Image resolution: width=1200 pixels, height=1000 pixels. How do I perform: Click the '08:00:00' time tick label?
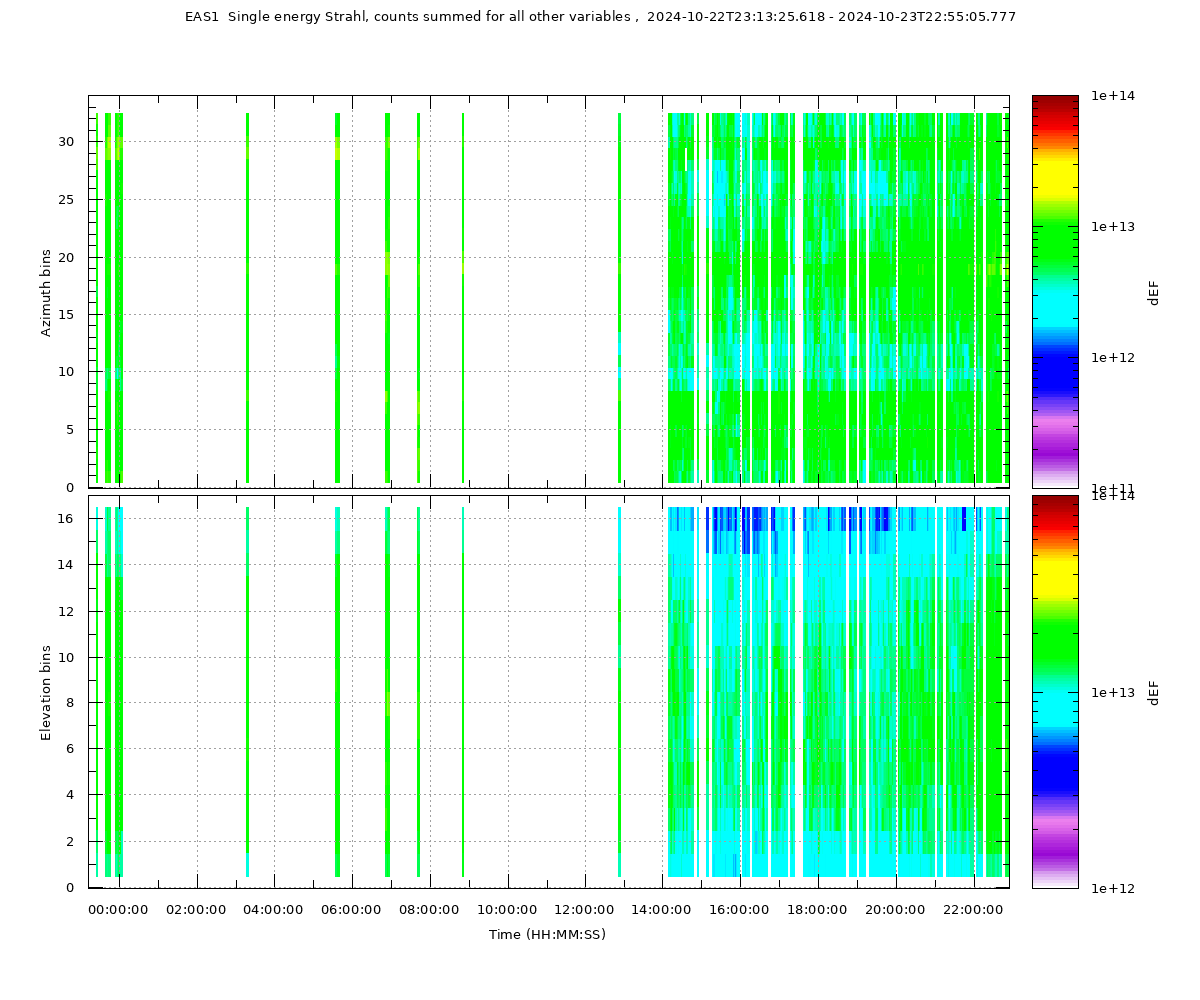click(429, 909)
